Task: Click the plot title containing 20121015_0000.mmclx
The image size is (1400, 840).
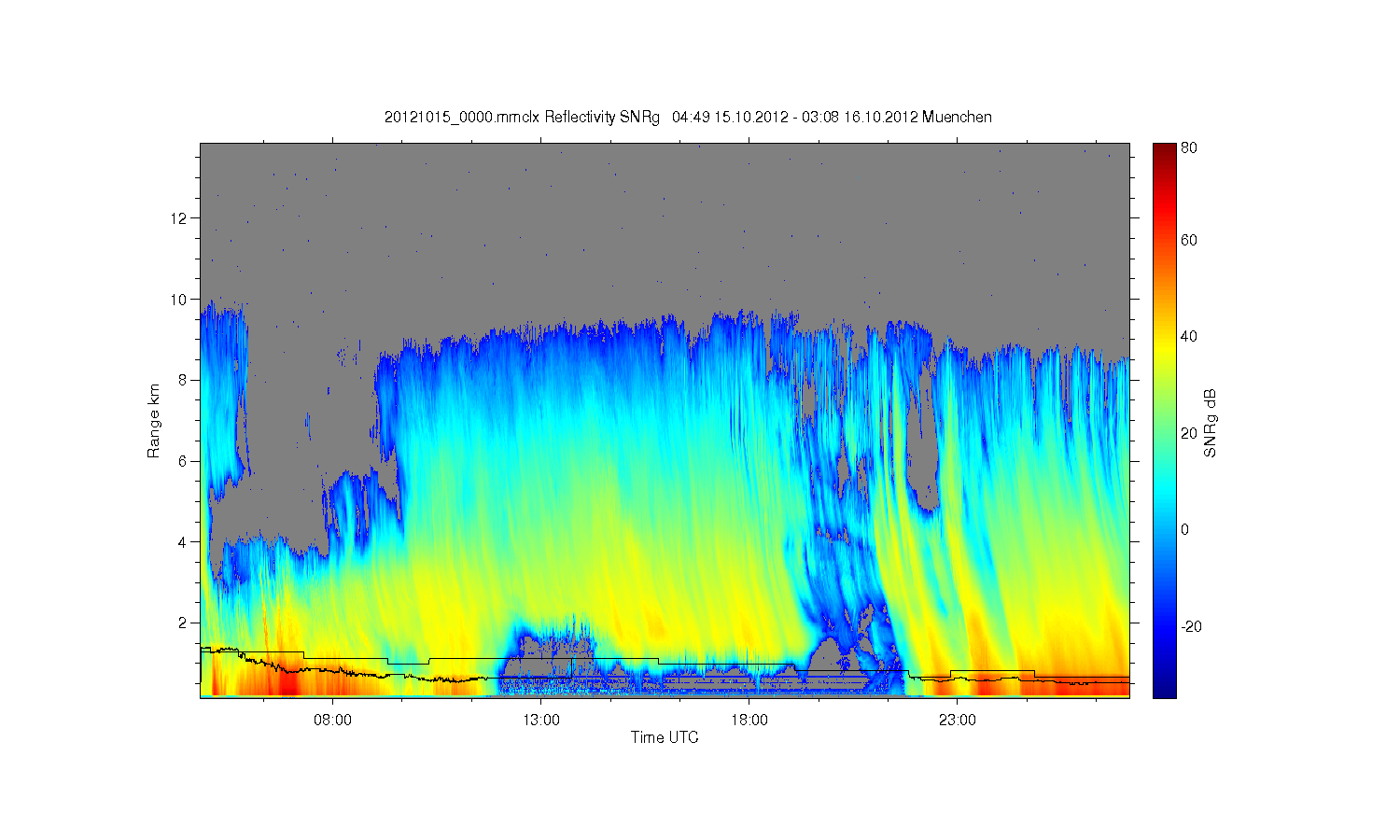Action: pos(688,117)
